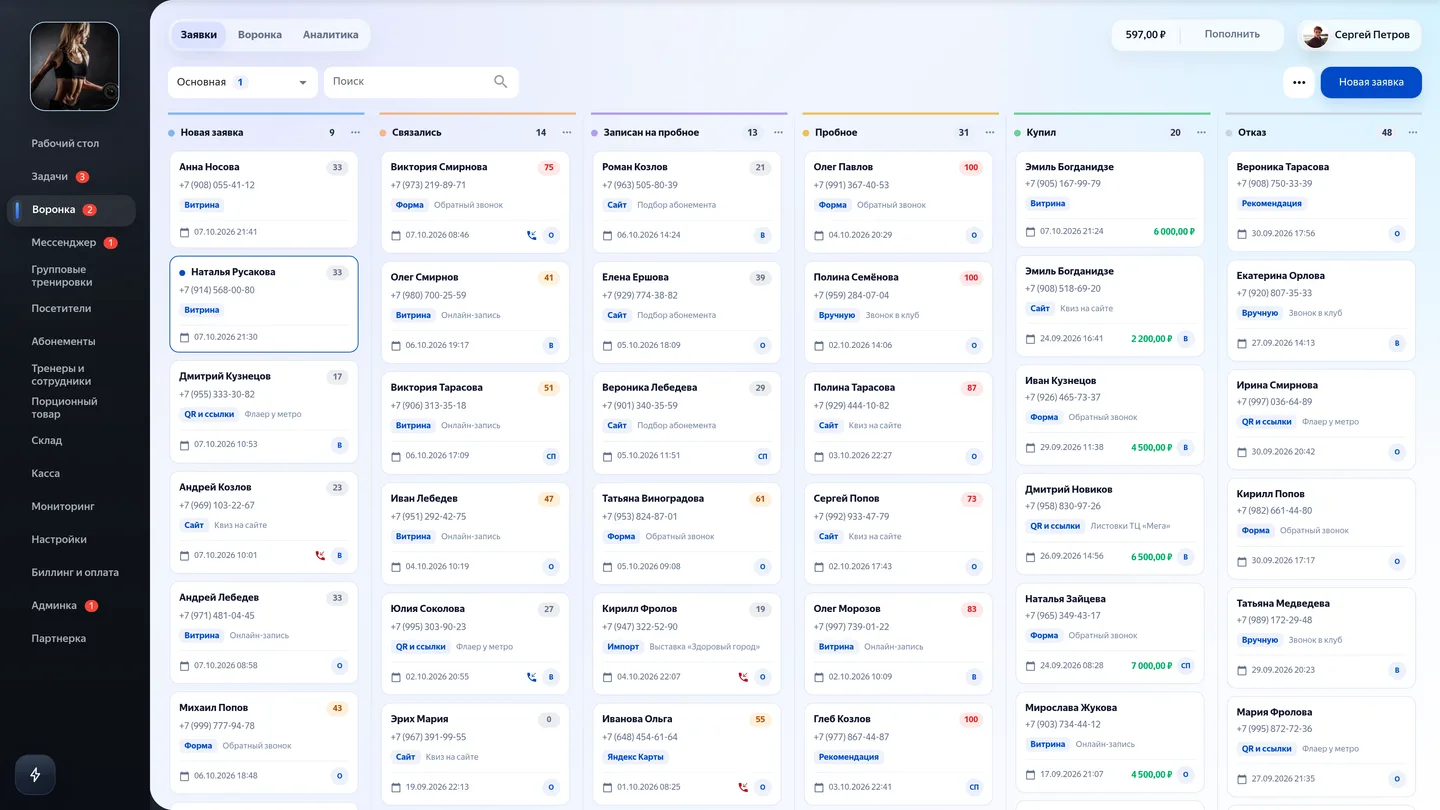Click red missed-call icon on Андрей Козлов card
The width and height of the screenshot is (1440, 810).
(x=320, y=556)
